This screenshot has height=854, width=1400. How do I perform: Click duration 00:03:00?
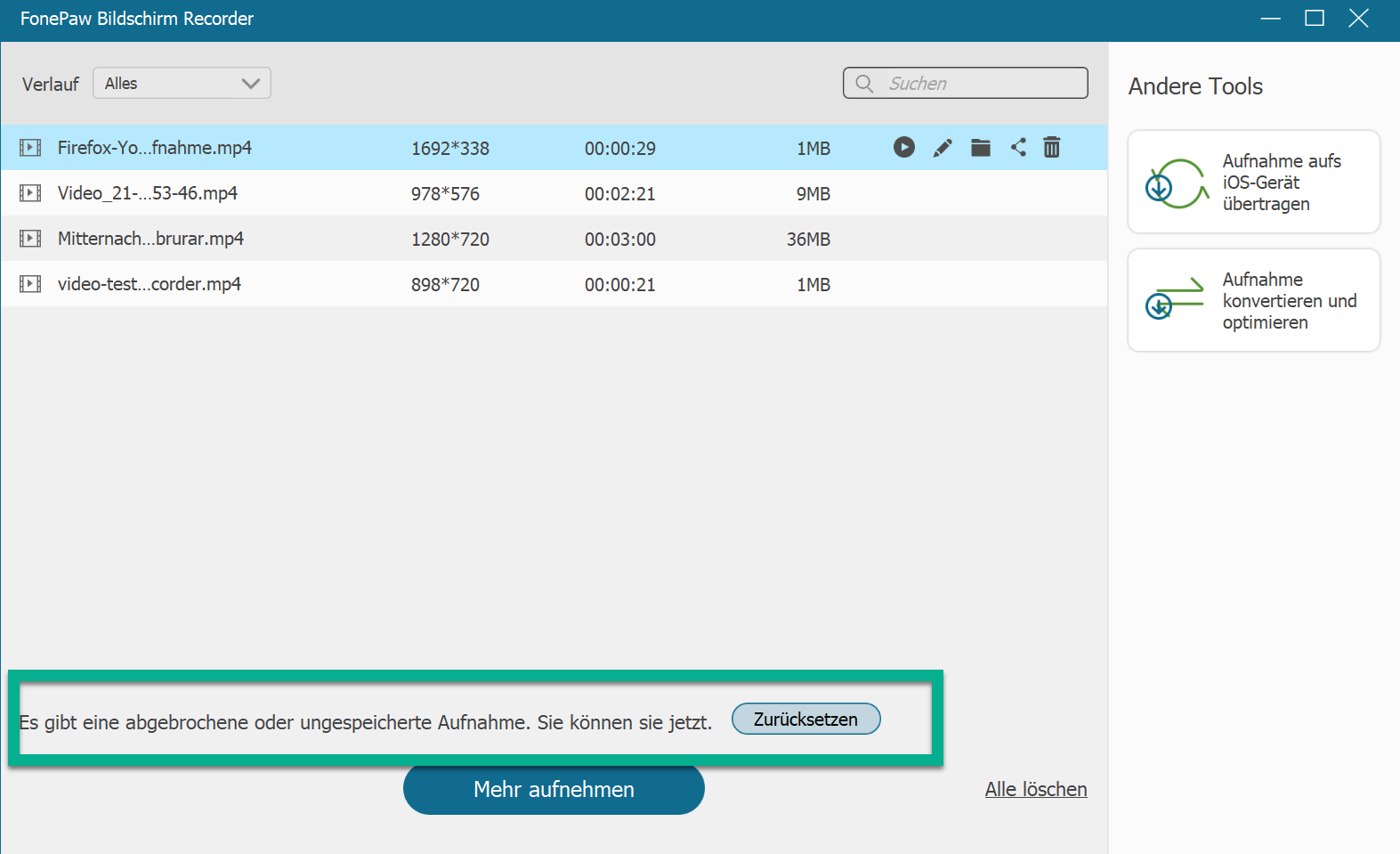pos(620,240)
